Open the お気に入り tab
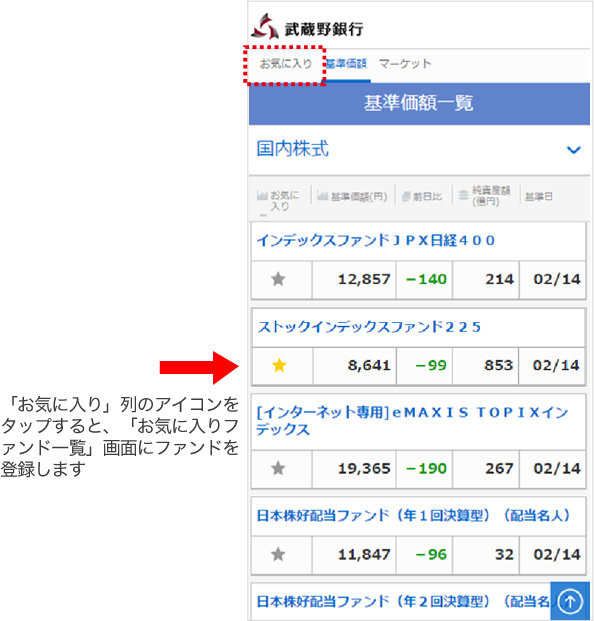Screen dimensions: 594x621 [286, 63]
